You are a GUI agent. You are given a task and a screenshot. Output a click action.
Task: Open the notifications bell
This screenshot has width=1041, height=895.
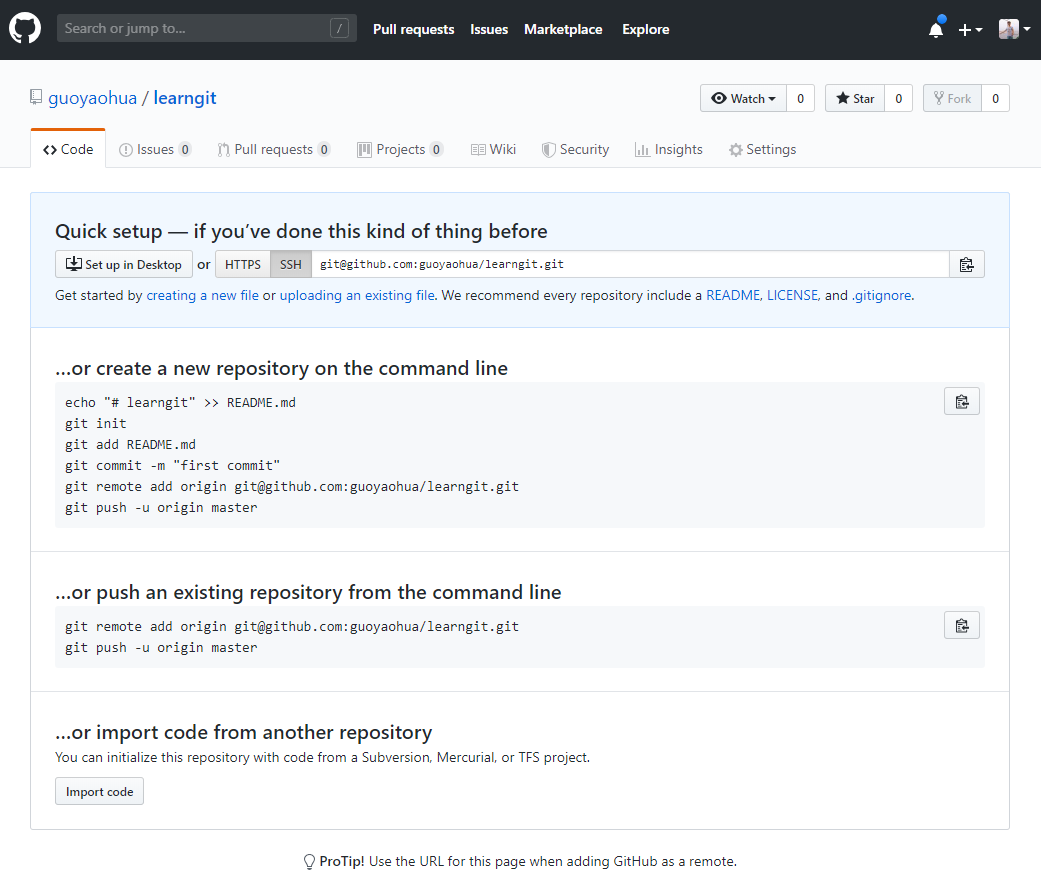[936, 30]
